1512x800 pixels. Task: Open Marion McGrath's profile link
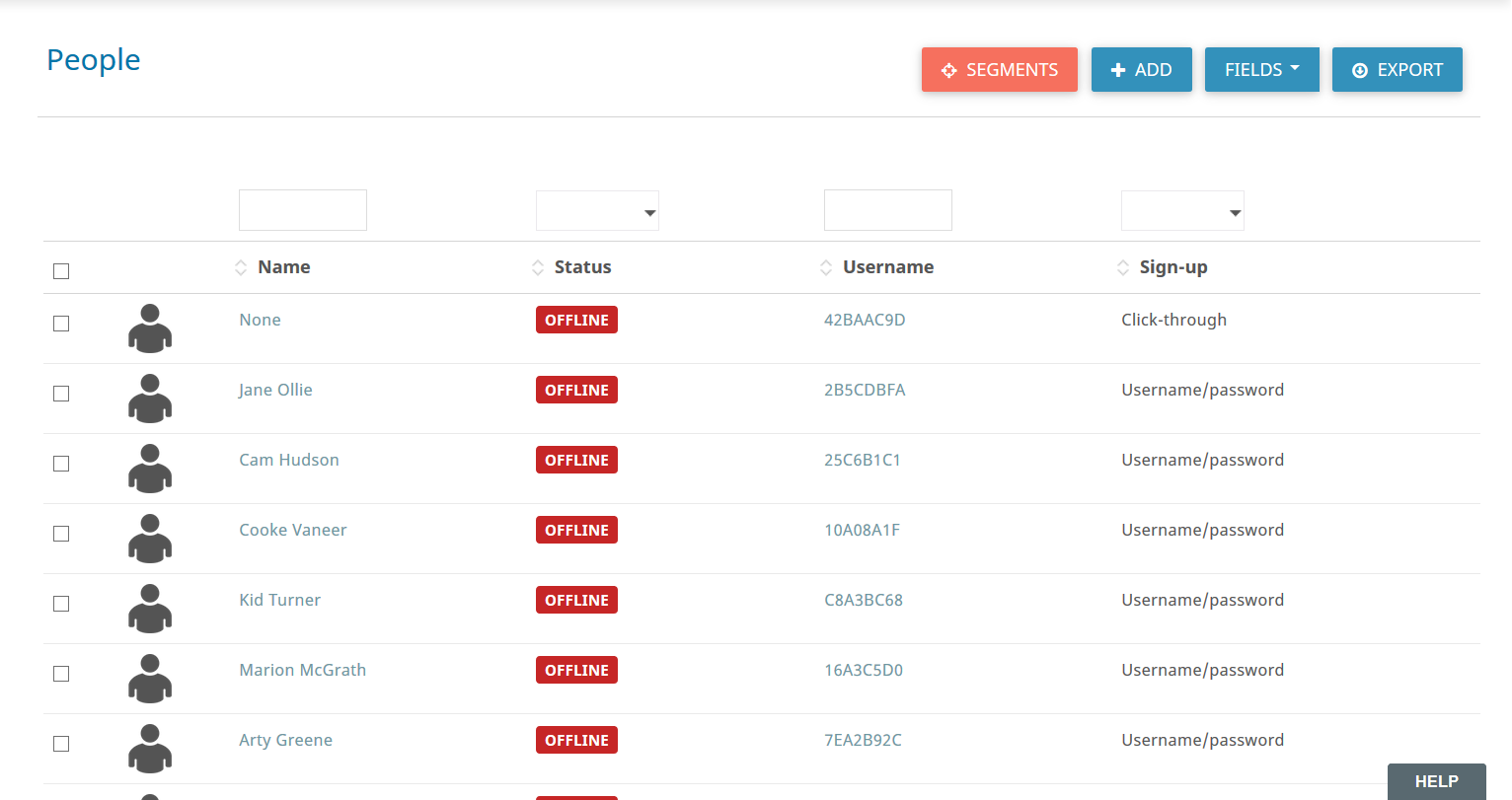pyautogui.click(x=303, y=670)
